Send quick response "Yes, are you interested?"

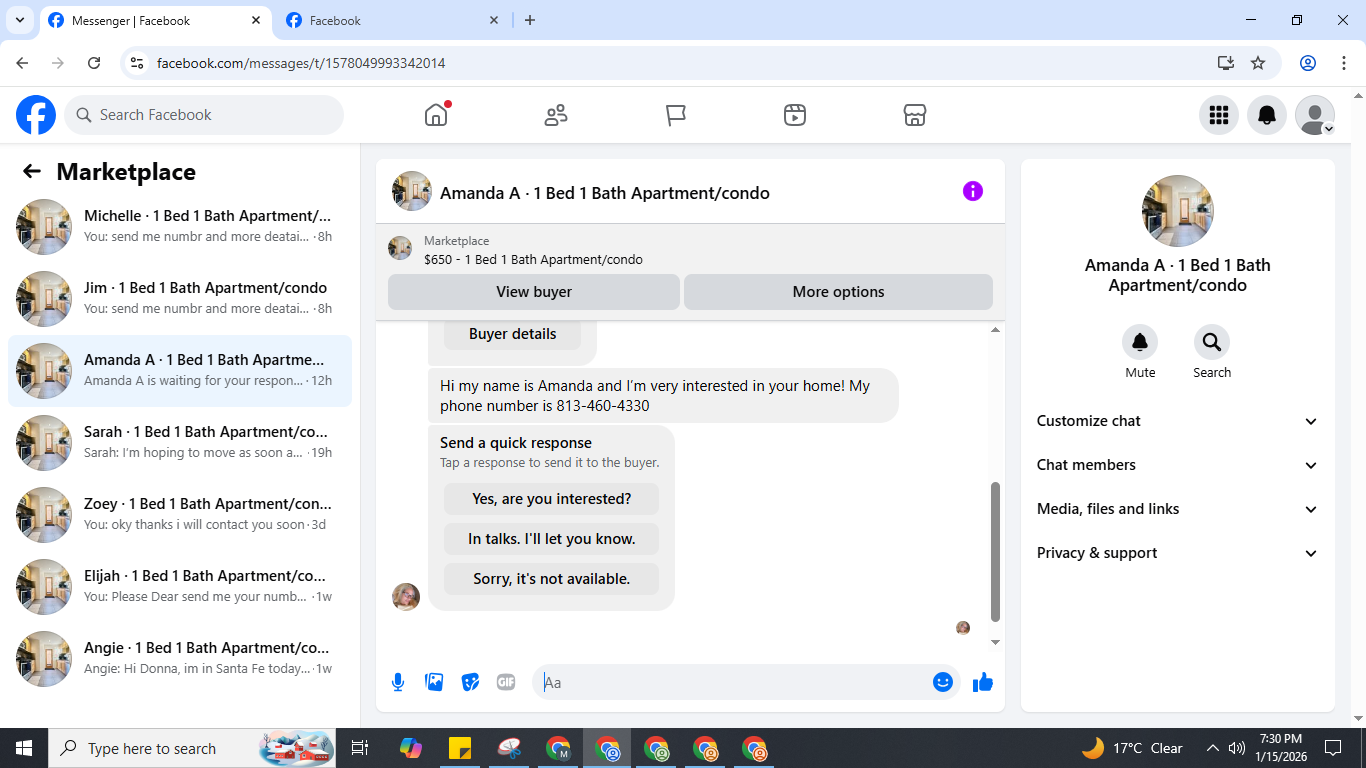click(x=552, y=499)
